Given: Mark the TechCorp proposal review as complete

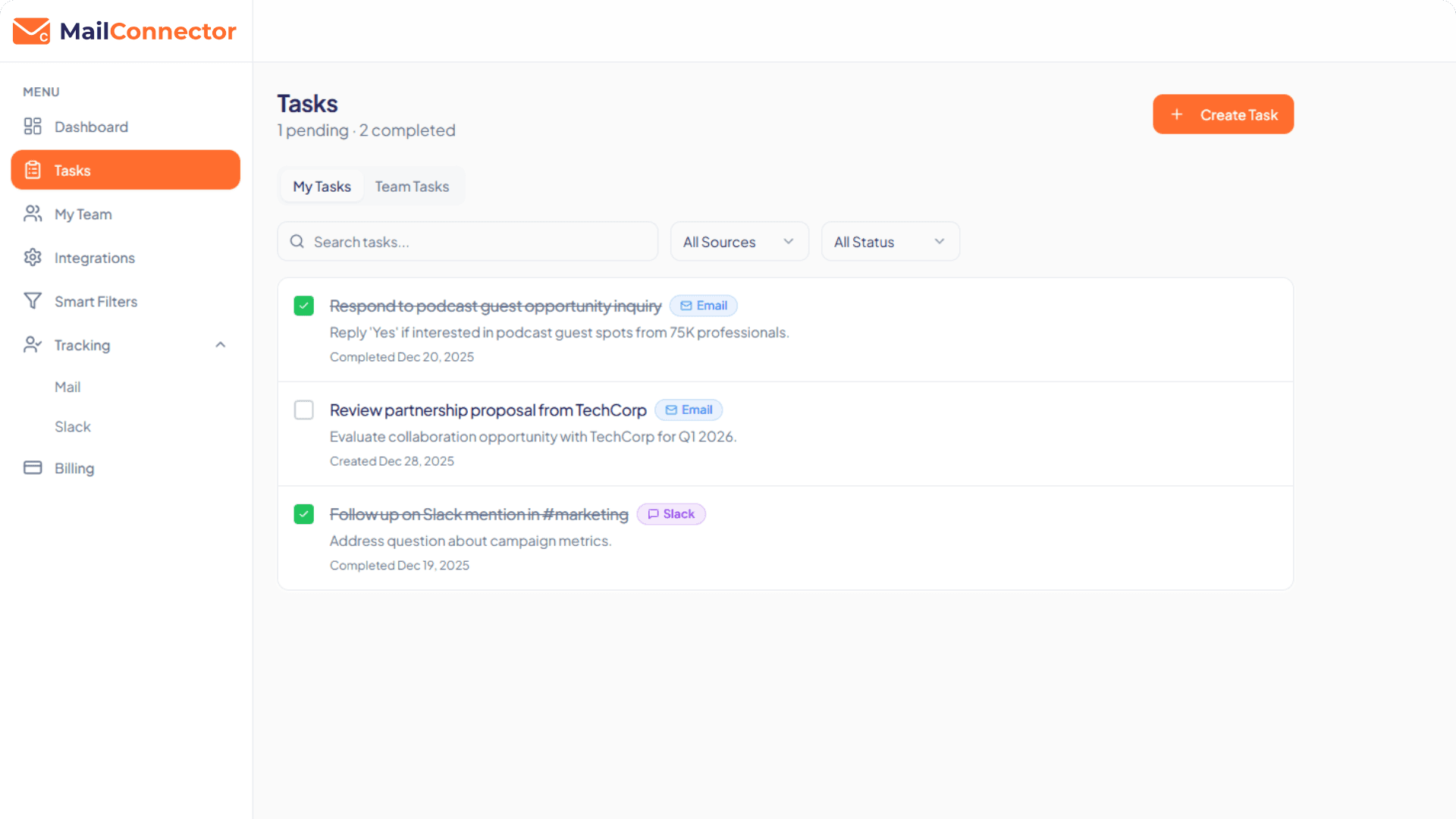Looking at the screenshot, I should 303,409.
